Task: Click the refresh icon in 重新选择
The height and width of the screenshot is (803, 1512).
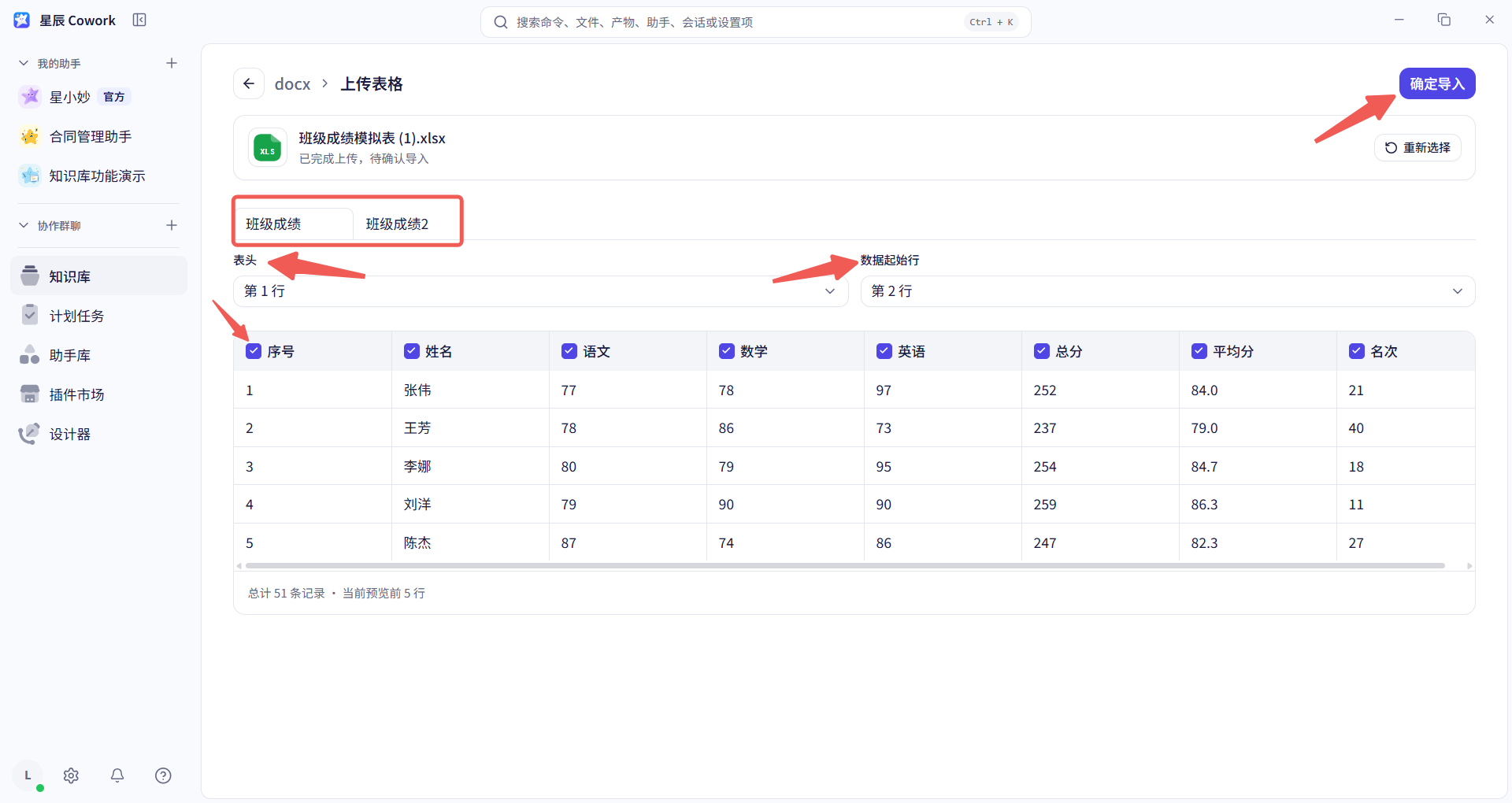Action: (1391, 148)
